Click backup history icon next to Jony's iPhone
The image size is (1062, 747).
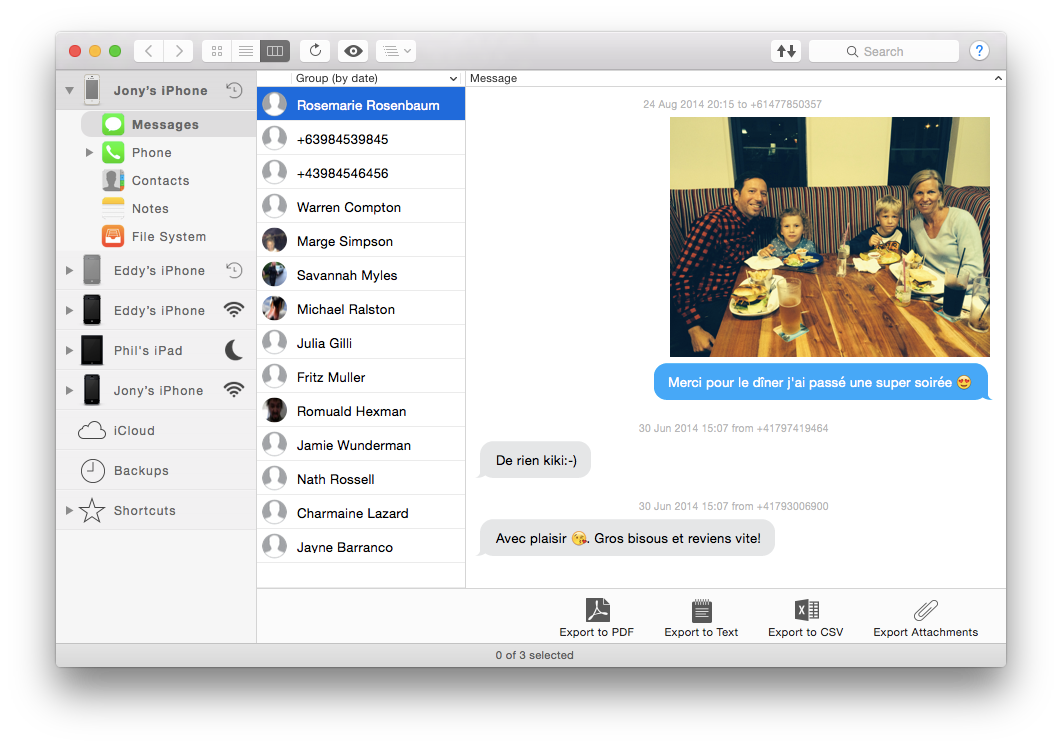234,90
